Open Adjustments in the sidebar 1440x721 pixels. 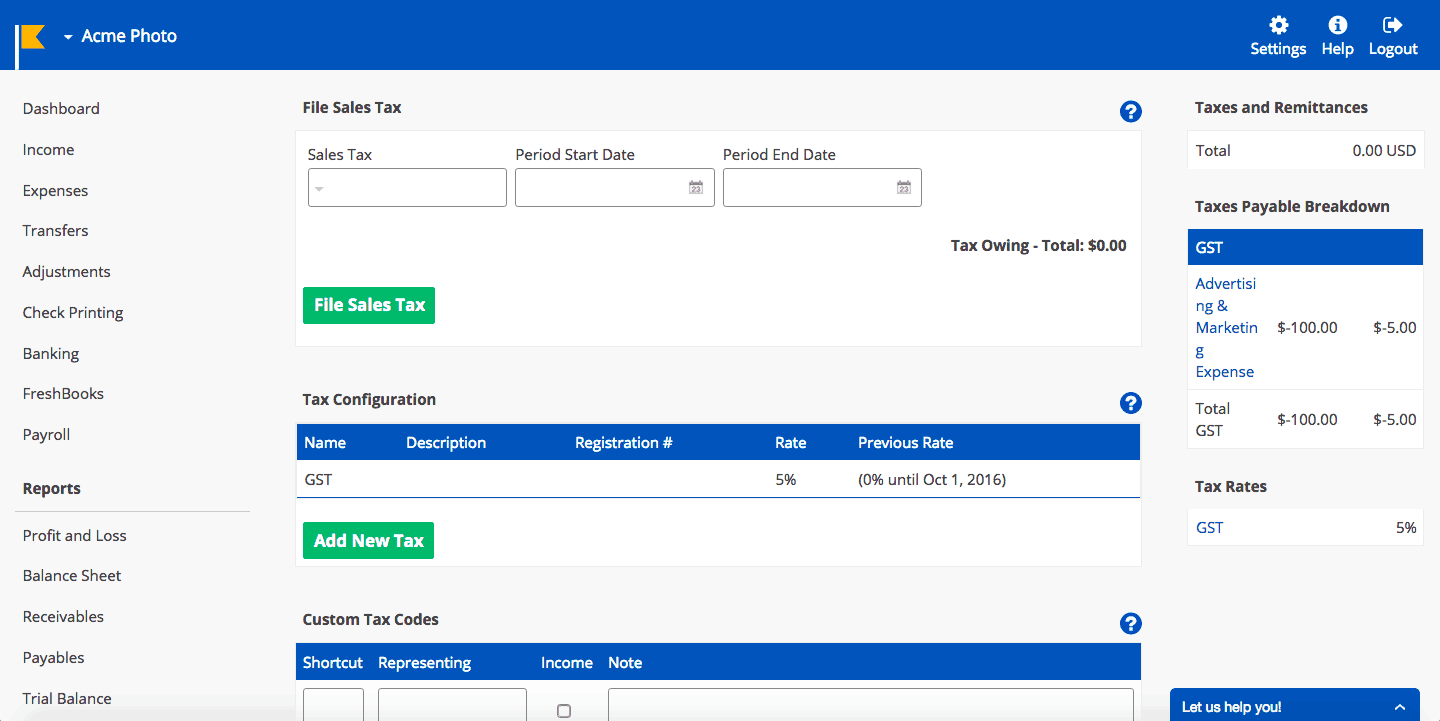click(x=66, y=272)
